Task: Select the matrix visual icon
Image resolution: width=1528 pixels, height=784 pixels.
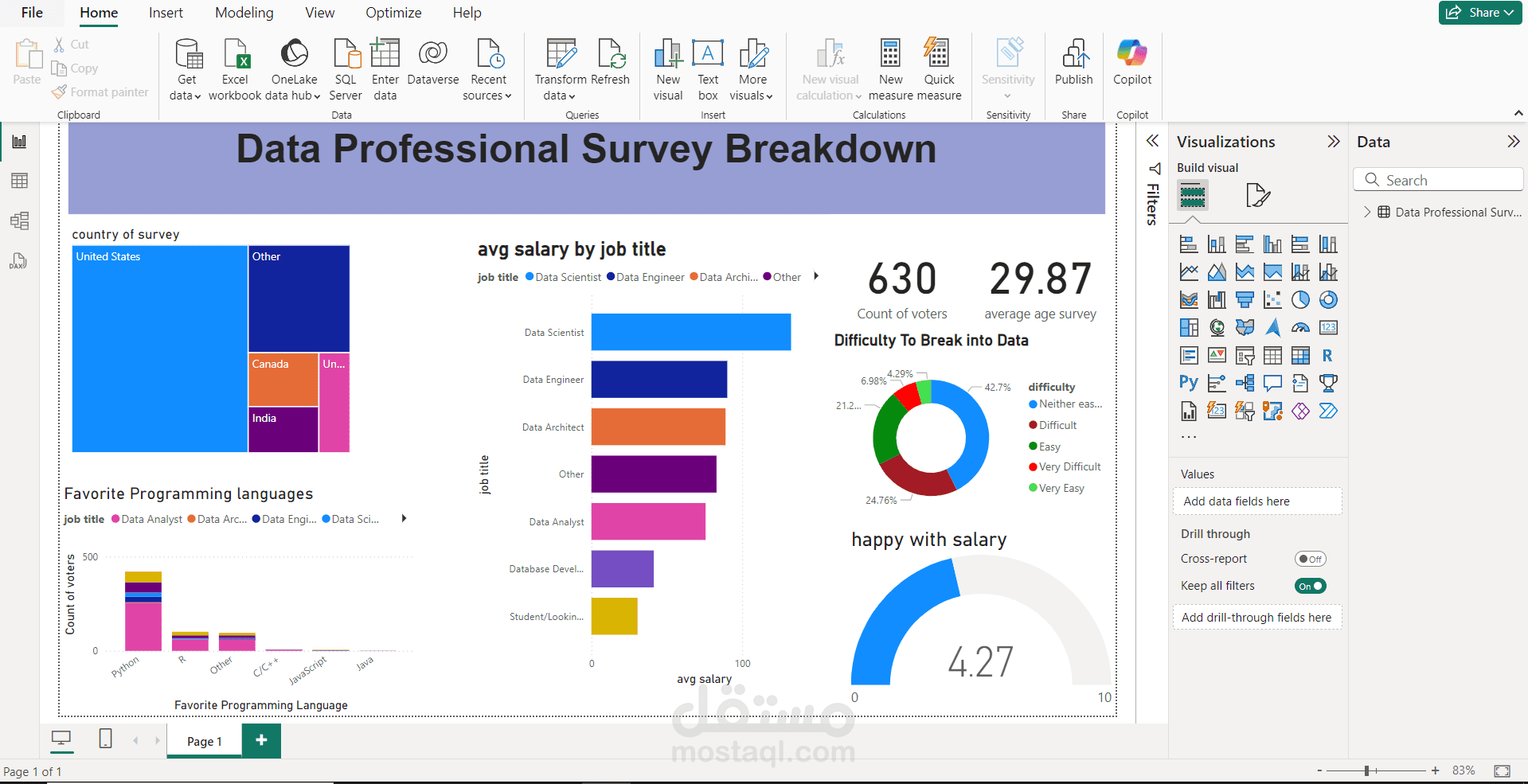Action: click(x=1300, y=356)
